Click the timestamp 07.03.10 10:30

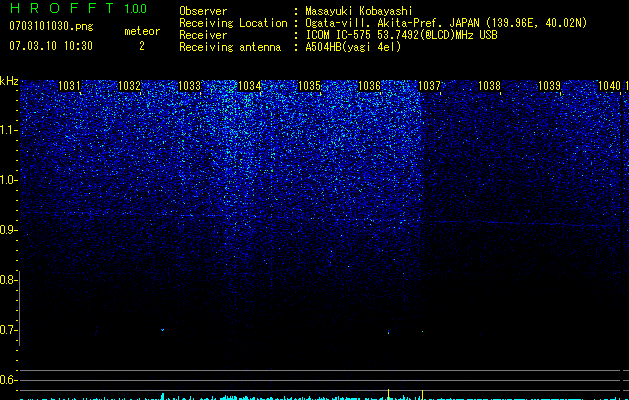pyautogui.click(x=51, y=46)
